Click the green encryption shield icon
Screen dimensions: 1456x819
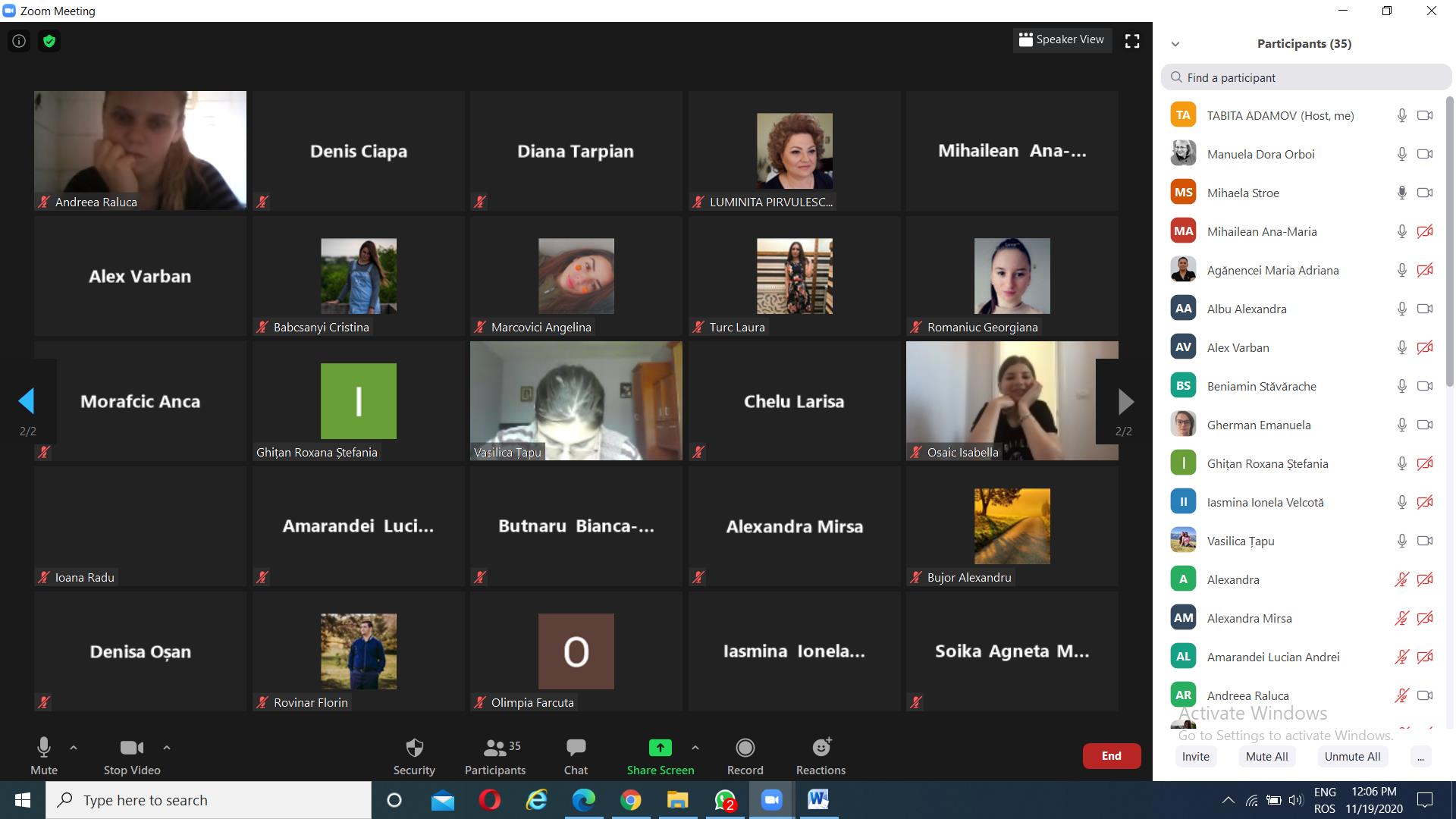pos(49,41)
